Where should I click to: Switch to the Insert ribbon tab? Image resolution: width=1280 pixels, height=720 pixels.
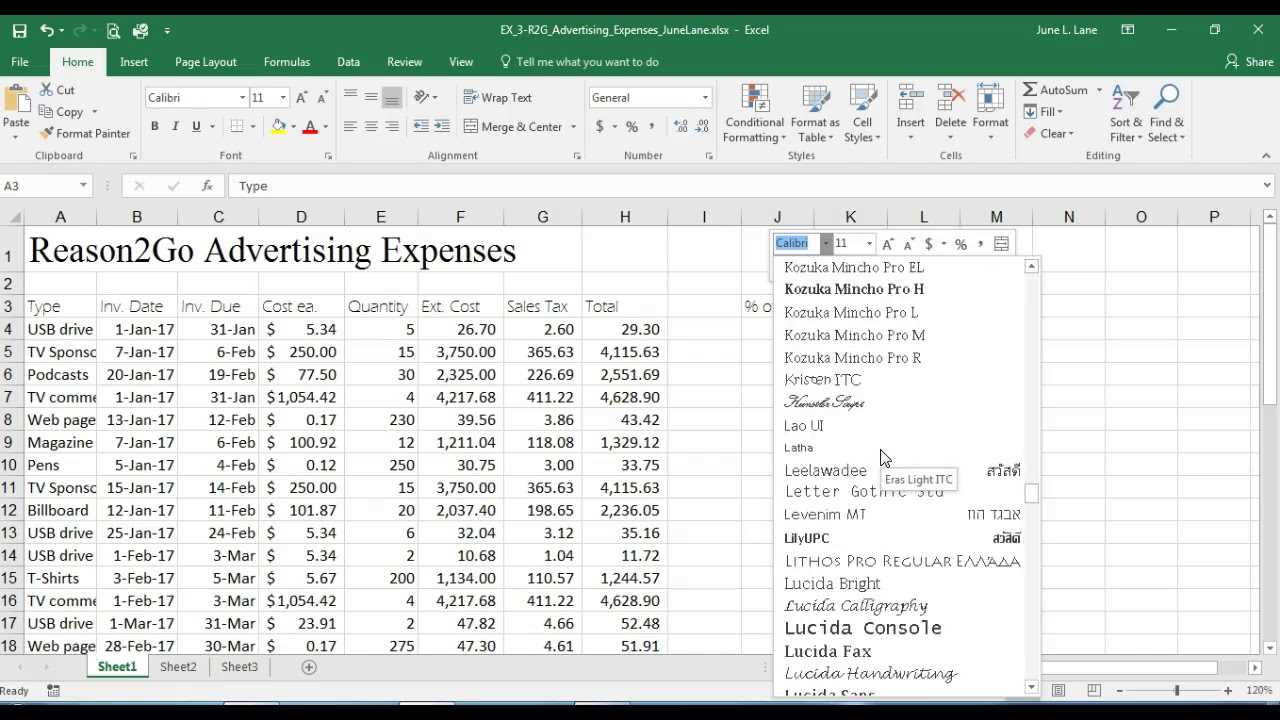coord(134,62)
